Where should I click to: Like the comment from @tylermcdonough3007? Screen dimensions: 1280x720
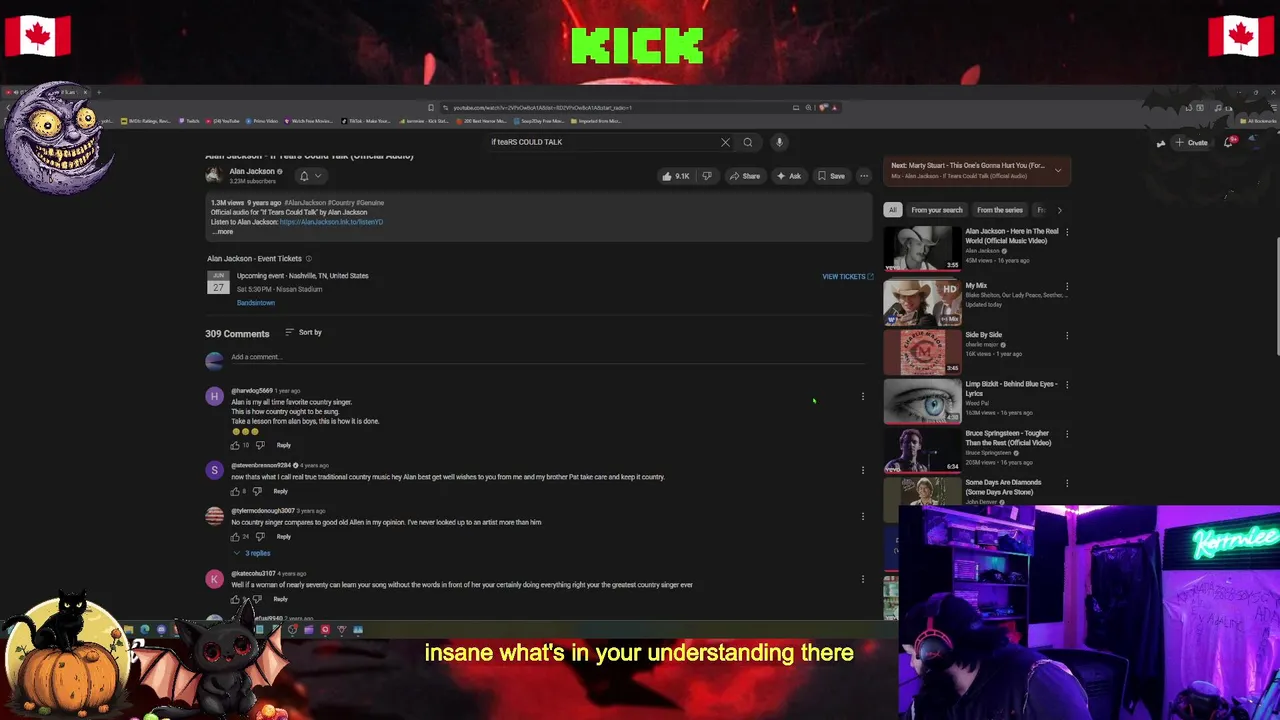pyautogui.click(x=236, y=537)
